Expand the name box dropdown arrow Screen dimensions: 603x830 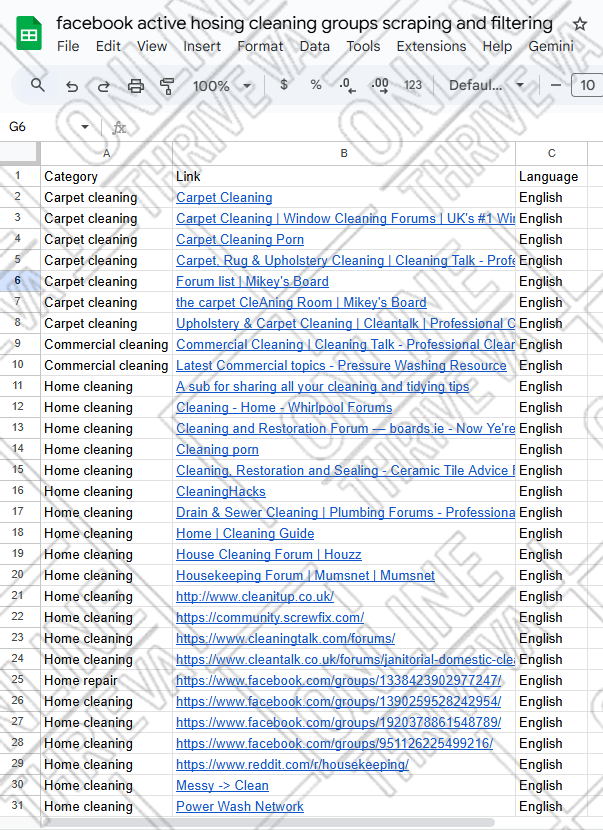point(85,127)
